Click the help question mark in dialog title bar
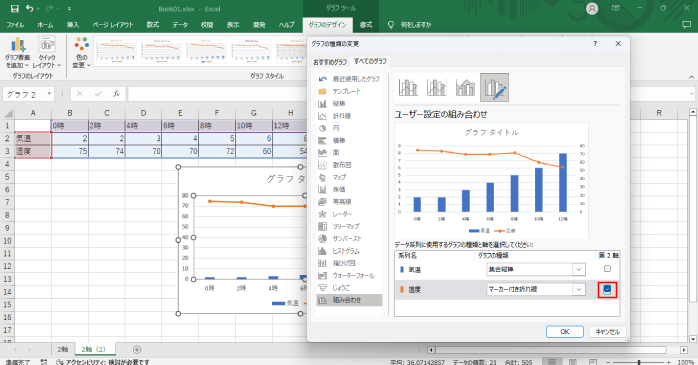This screenshot has width=698, height=365. (595, 44)
